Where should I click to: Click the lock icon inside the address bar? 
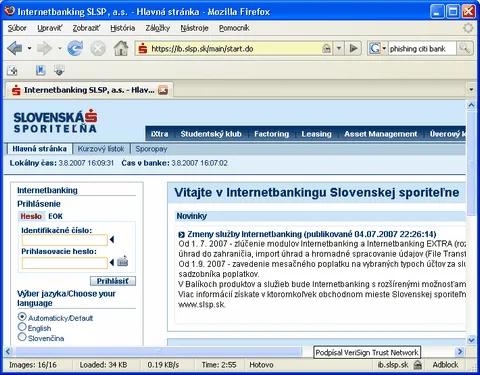[x=326, y=49]
